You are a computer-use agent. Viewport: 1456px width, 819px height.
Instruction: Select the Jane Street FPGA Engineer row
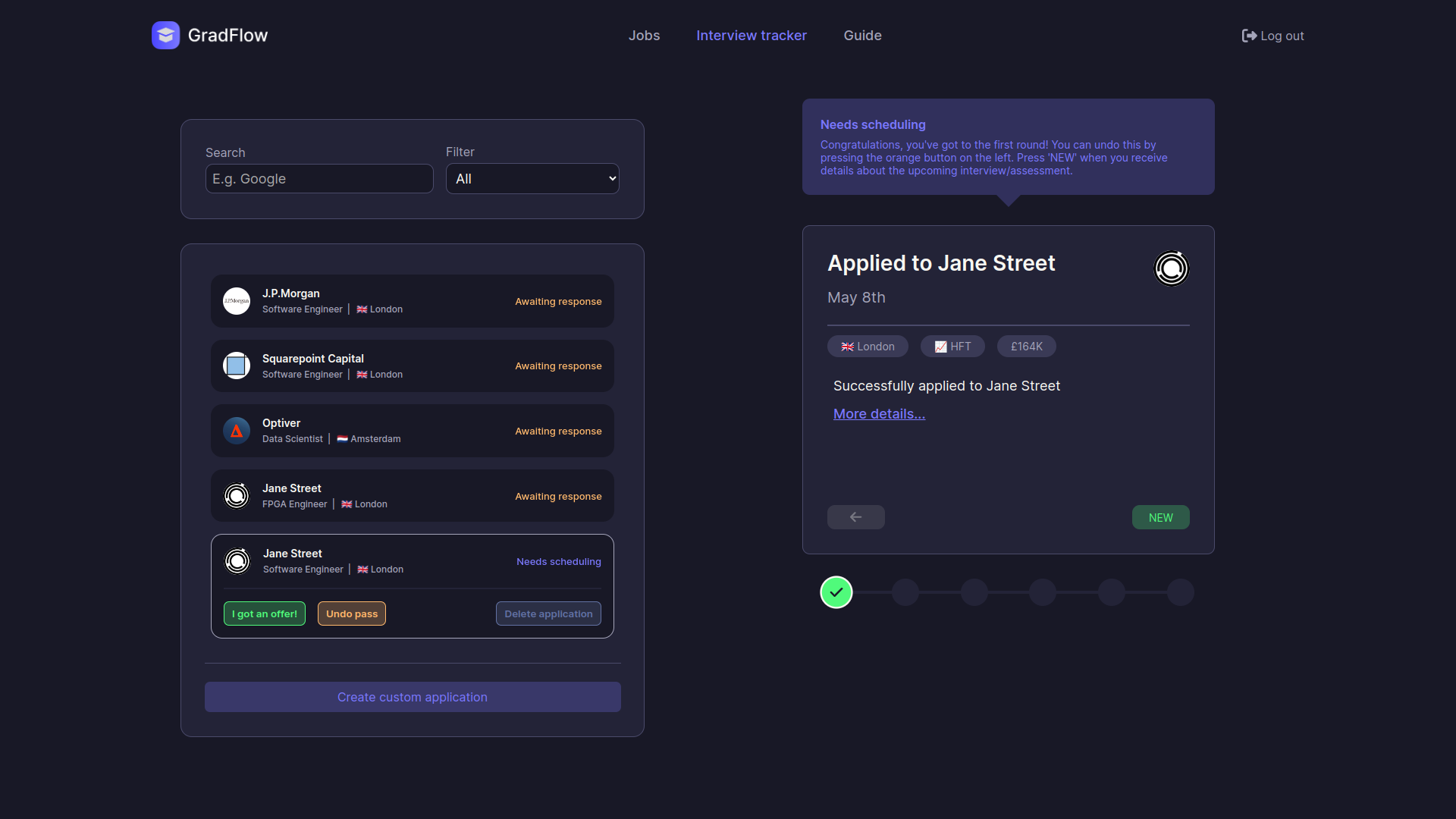coord(413,496)
